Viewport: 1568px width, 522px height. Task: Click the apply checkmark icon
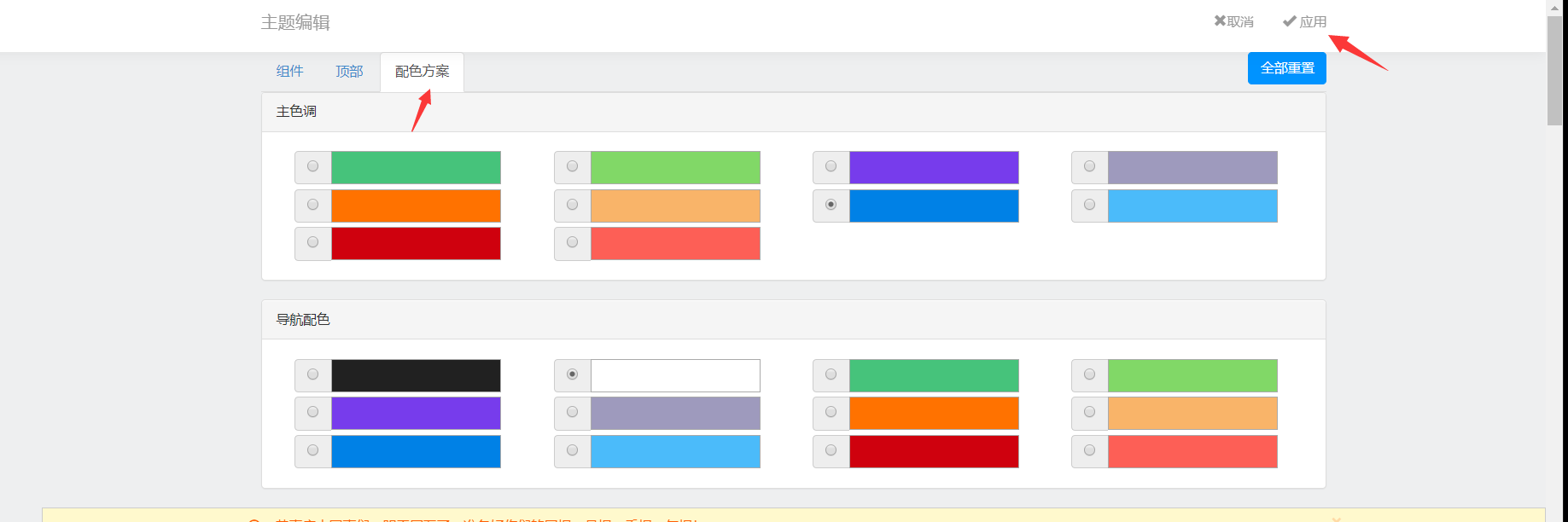[1289, 21]
